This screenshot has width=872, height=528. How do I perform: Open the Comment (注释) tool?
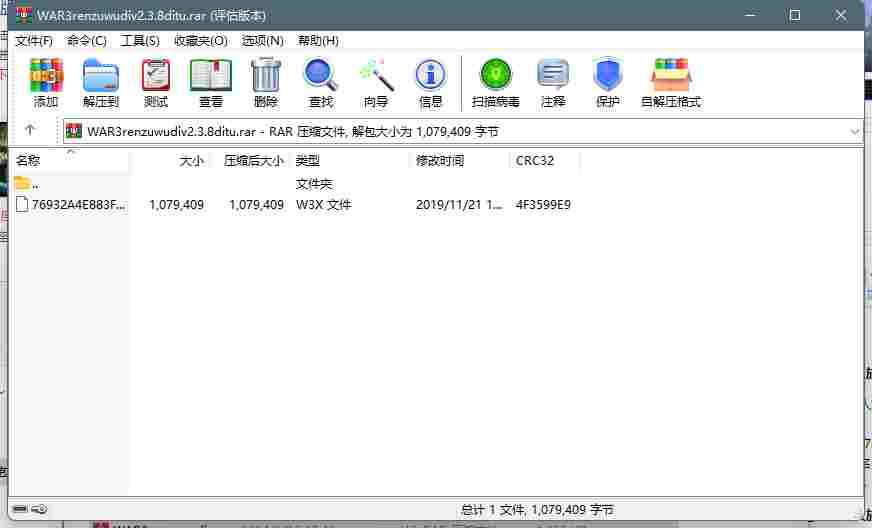553,82
